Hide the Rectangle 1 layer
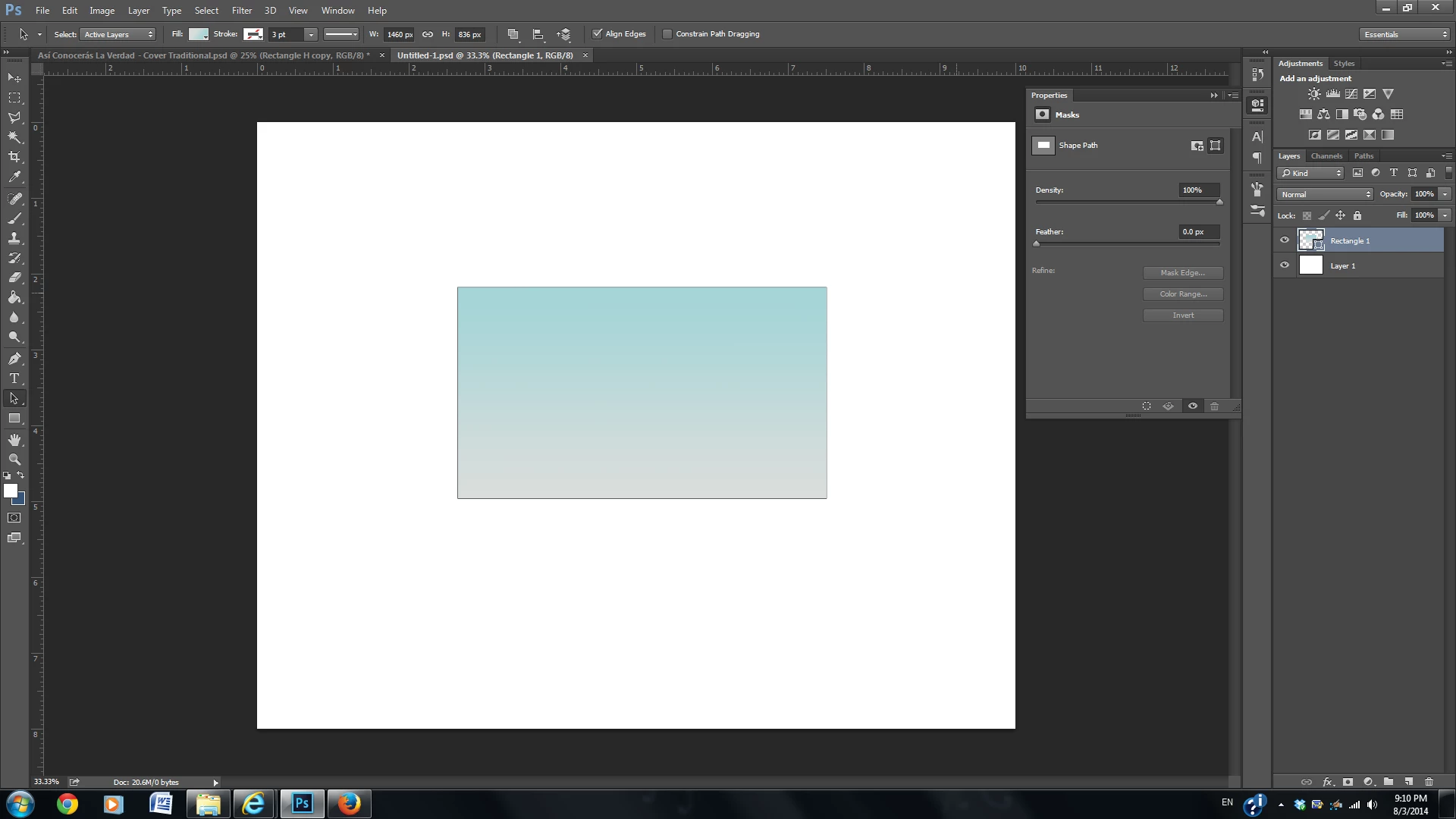The width and height of the screenshot is (1456, 819). point(1285,240)
